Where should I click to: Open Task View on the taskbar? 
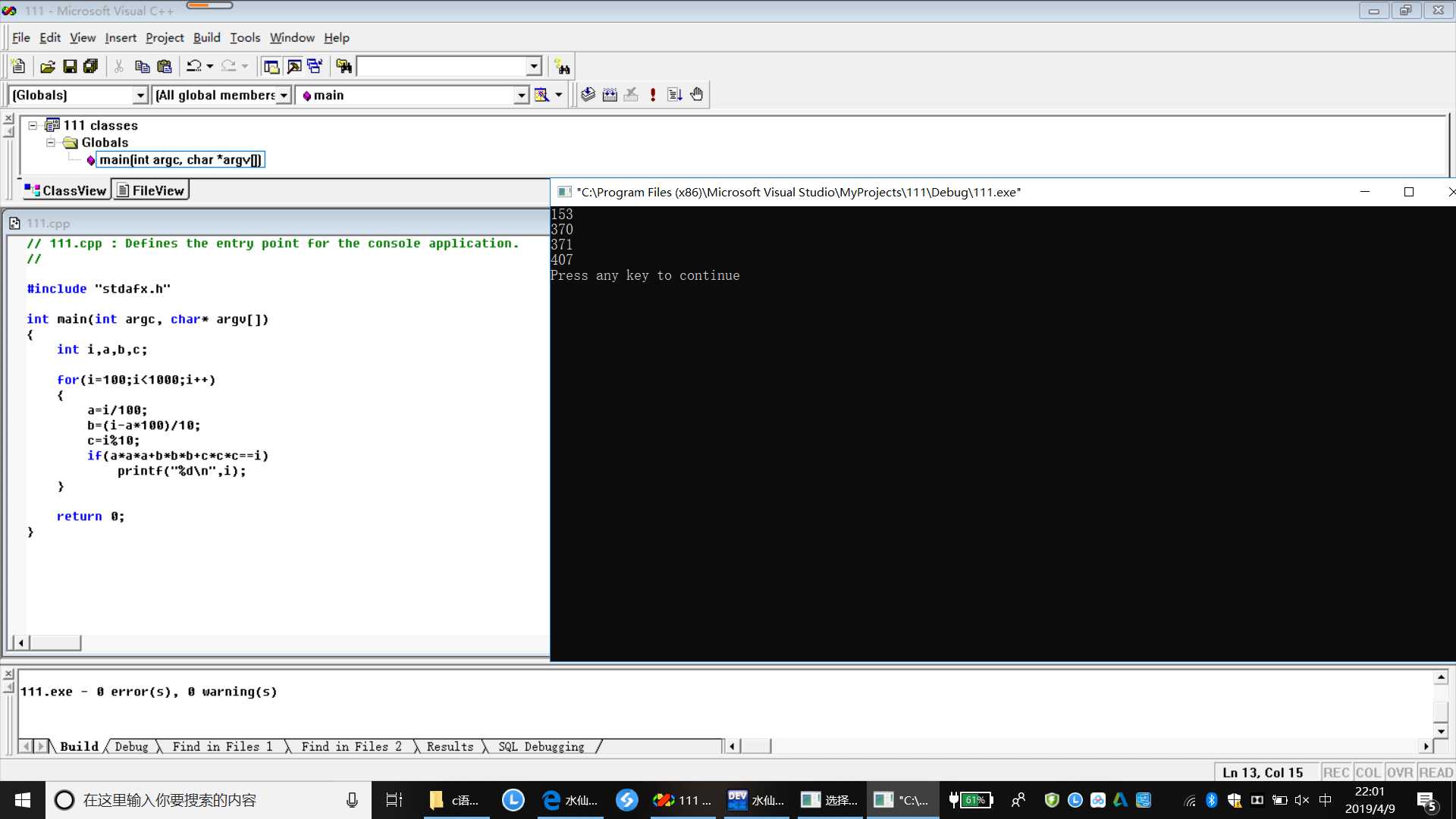[394, 800]
